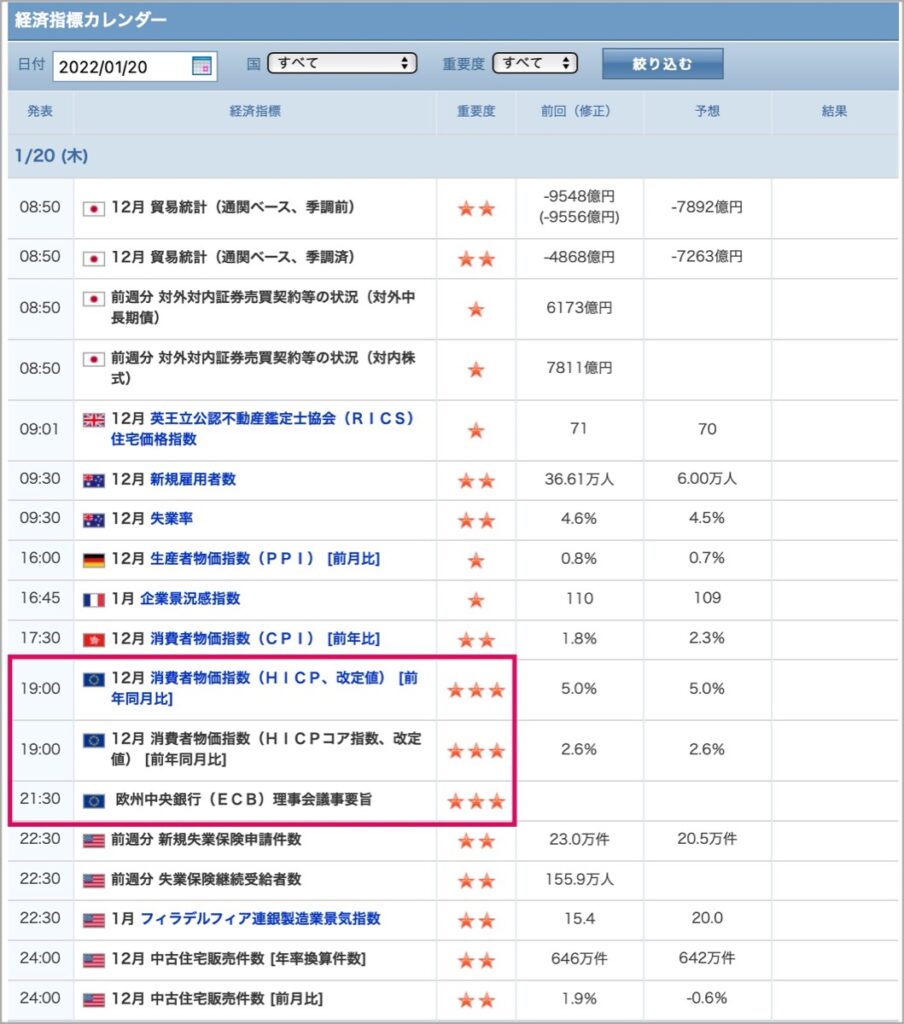Click France flag in the 16:45 row
This screenshot has height=1024, width=904.
[x=93, y=600]
